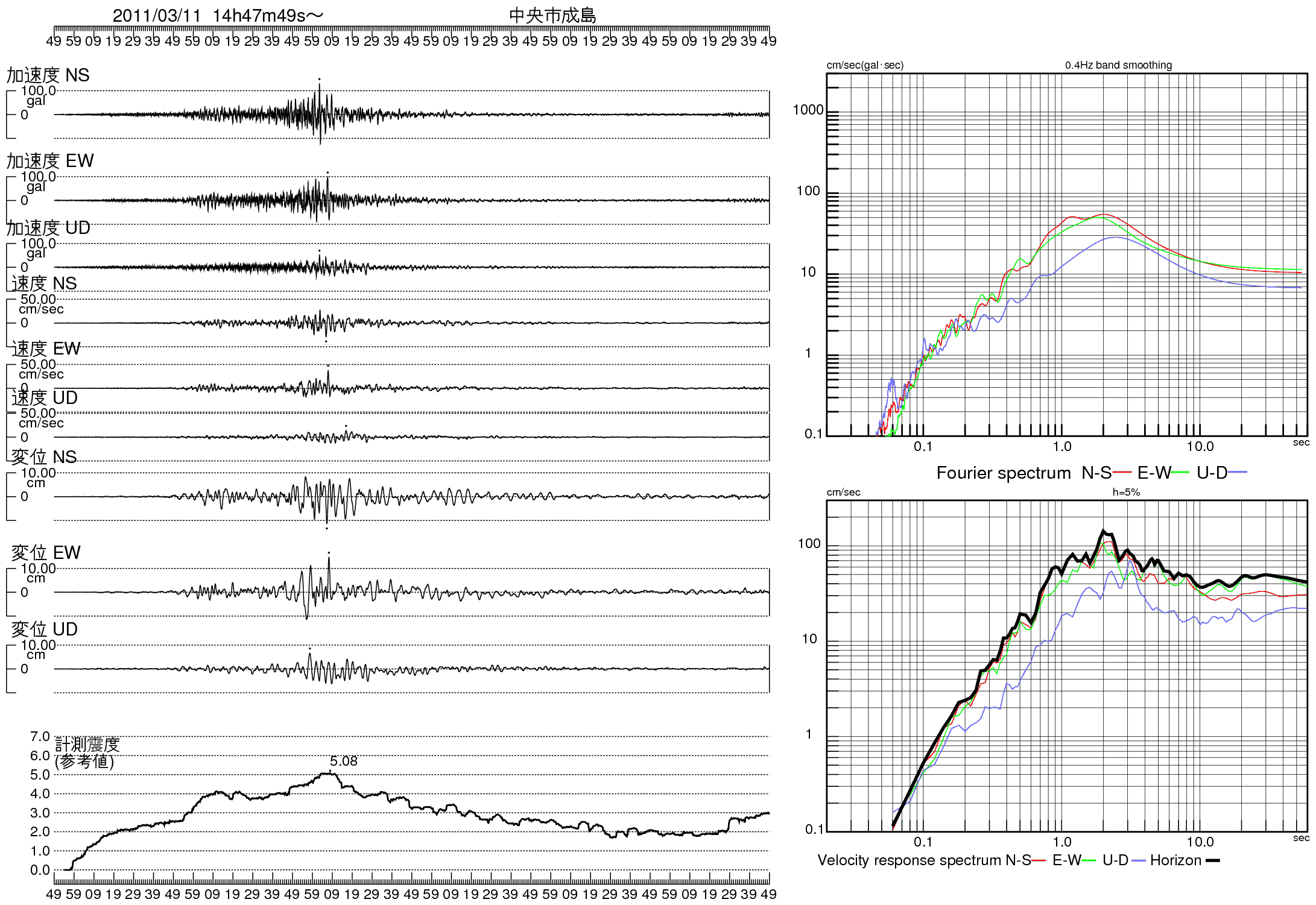1316x905 pixels.
Task: Click the 0.4Hz band smoothing label
Action: [x=1118, y=65]
